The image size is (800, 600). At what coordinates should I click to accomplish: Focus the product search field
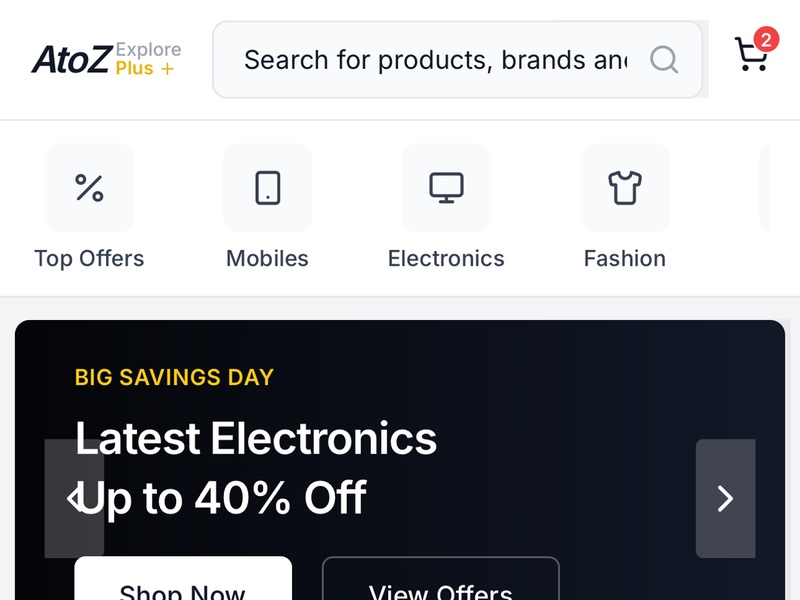435,60
